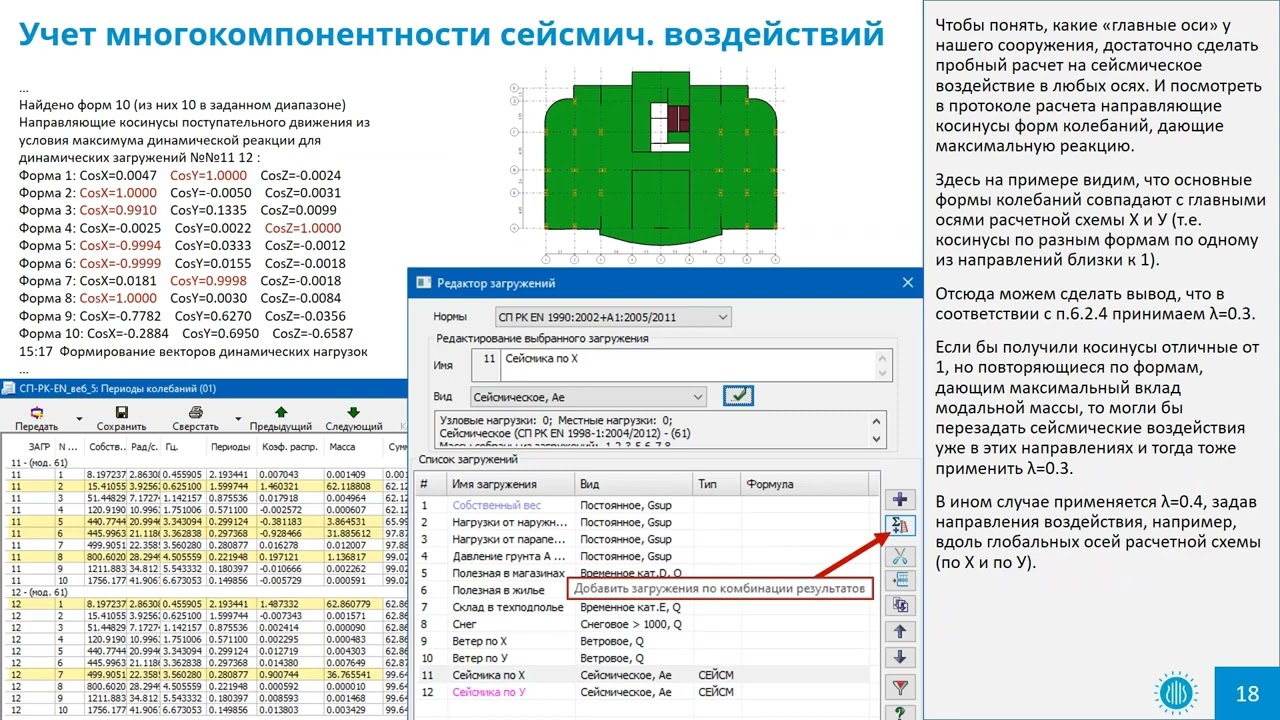Viewport: 1280px width, 720px height.
Task: Open the Вид Сейсмическое, Ae combo box
Action: [x=587, y=396]
